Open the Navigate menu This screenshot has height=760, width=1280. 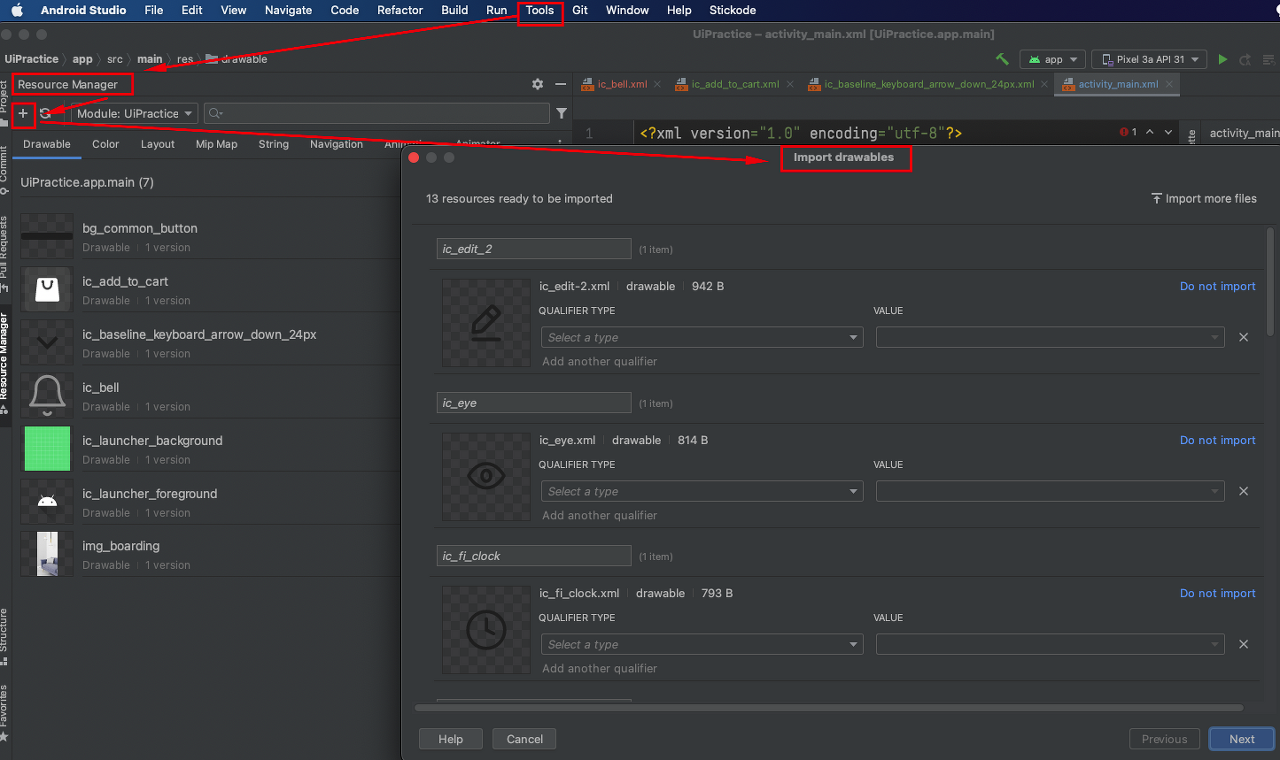pos(288,10)
